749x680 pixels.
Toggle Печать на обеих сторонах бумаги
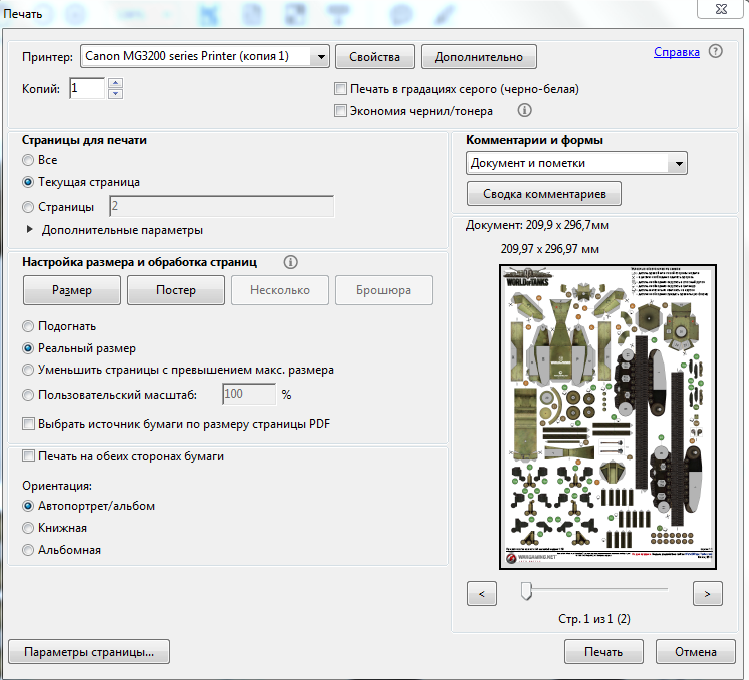28,456
